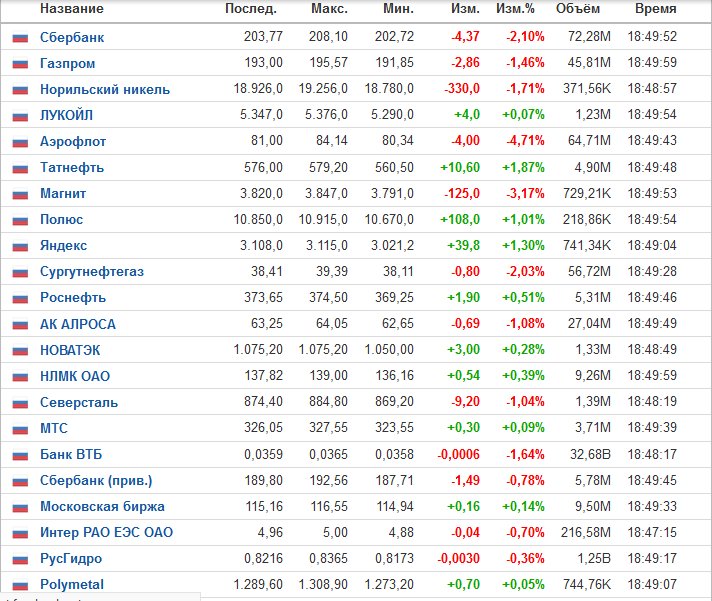Image resolution: width=712 pixels, height=601 pixels.
Task: Sort by the Изм. column header
Action: coord(465,9)
